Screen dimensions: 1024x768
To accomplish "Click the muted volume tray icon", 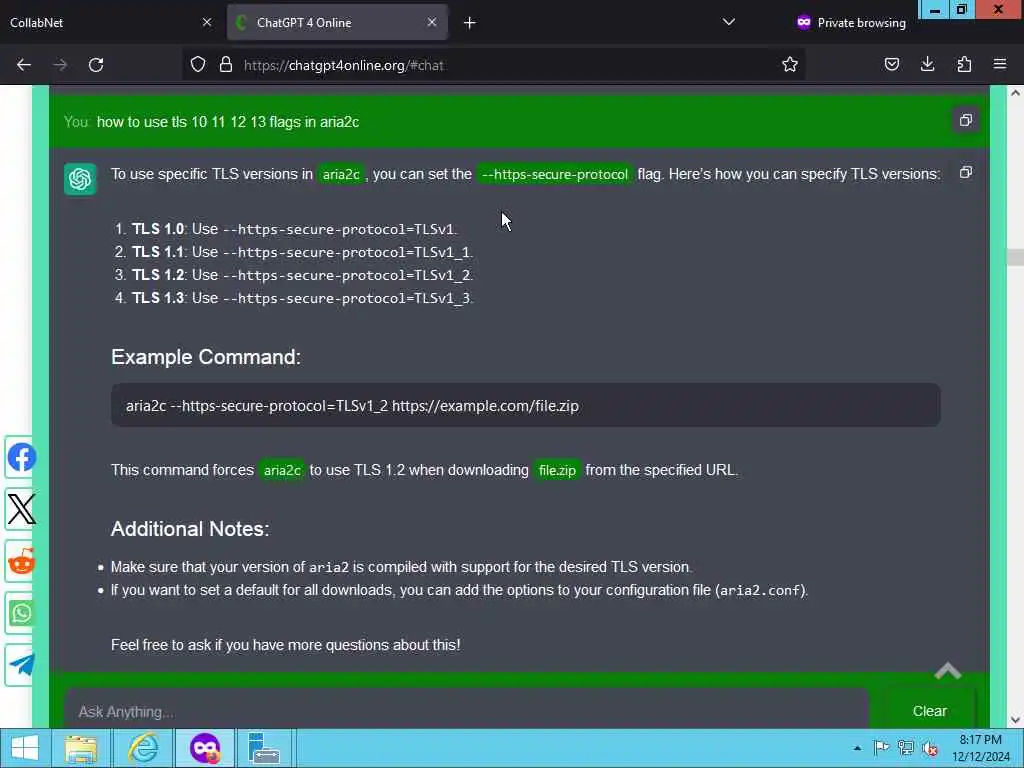I will [x=930, y=748].
